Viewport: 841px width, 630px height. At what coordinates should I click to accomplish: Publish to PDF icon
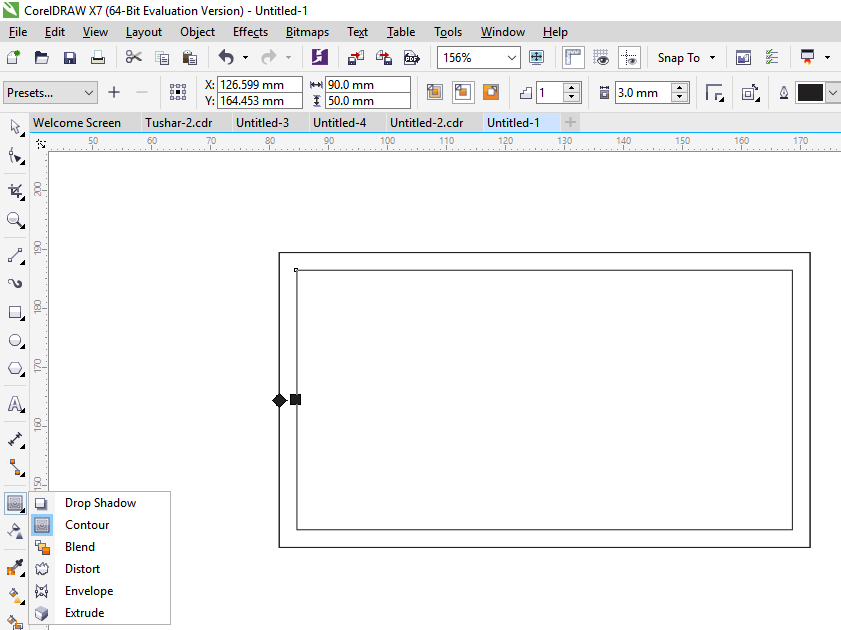coord(412,57)
